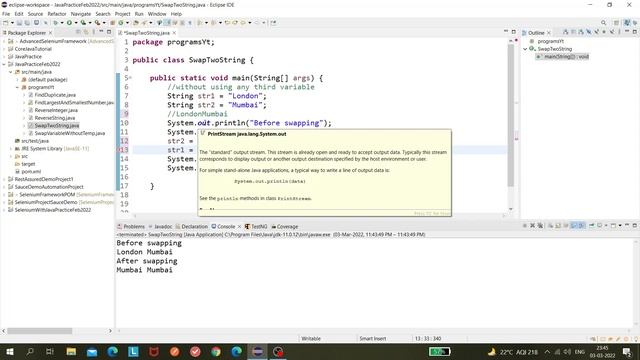Open the Java perspective icon at top right
Screen dimensions: 640x360
point(627,23)
